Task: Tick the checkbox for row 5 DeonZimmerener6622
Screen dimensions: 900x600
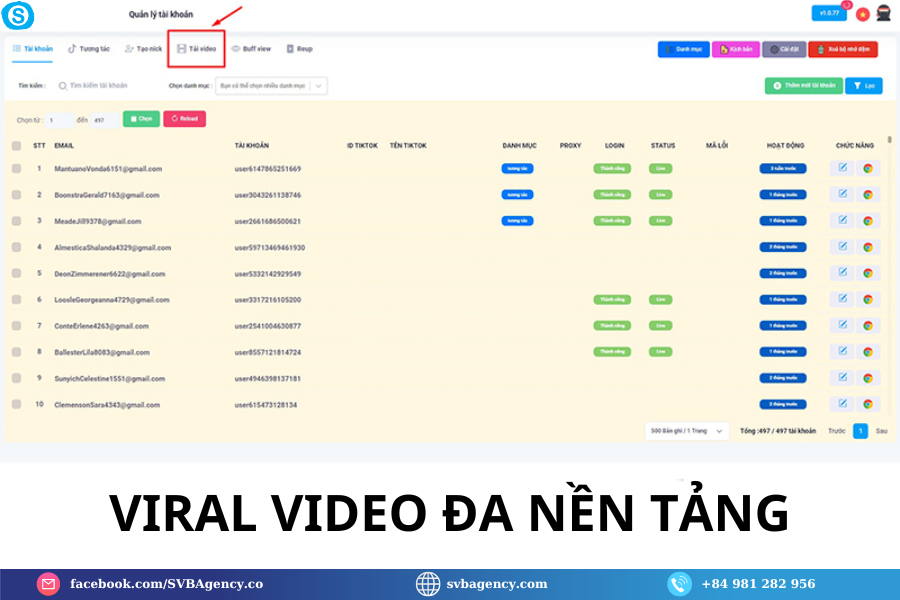Action: tap(14, 273)
